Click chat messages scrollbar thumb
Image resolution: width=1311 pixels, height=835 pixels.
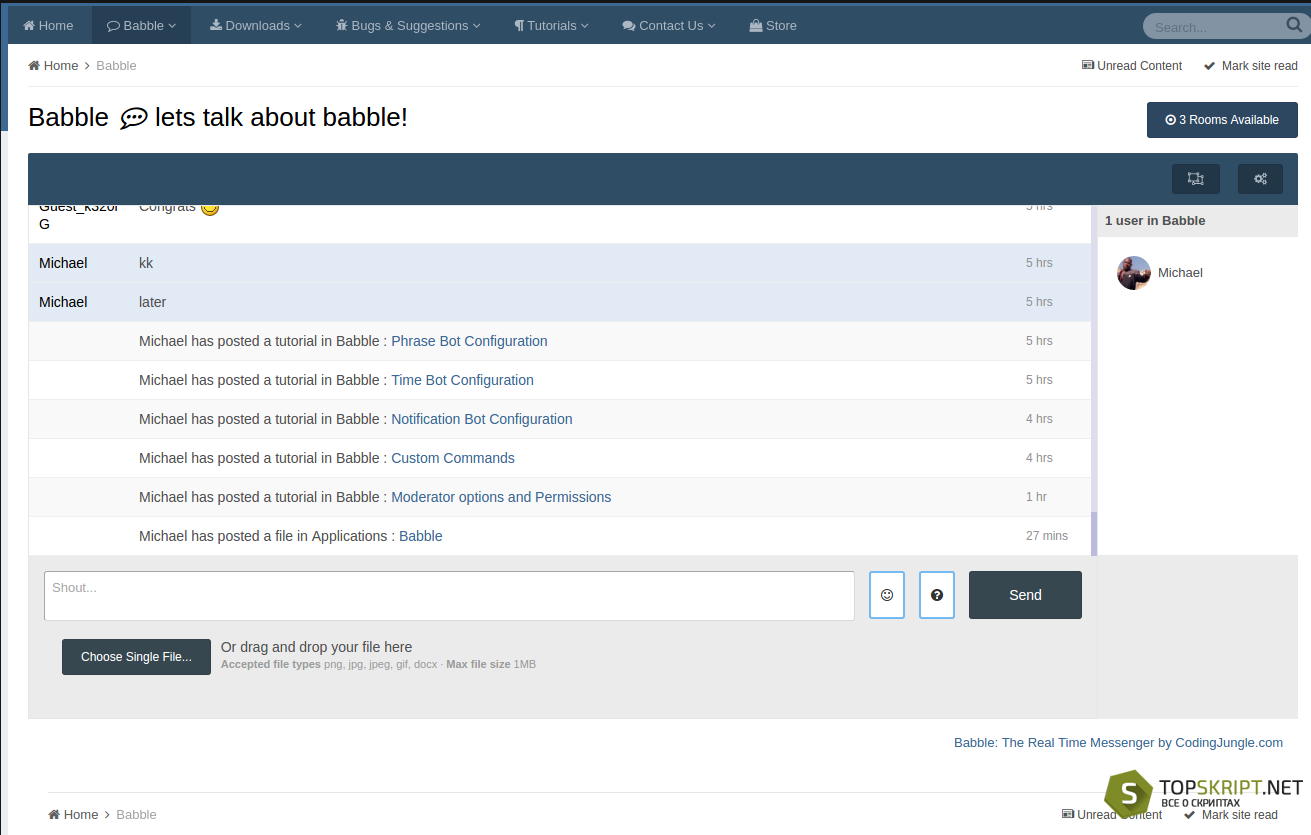click(x=1094, y=534)
